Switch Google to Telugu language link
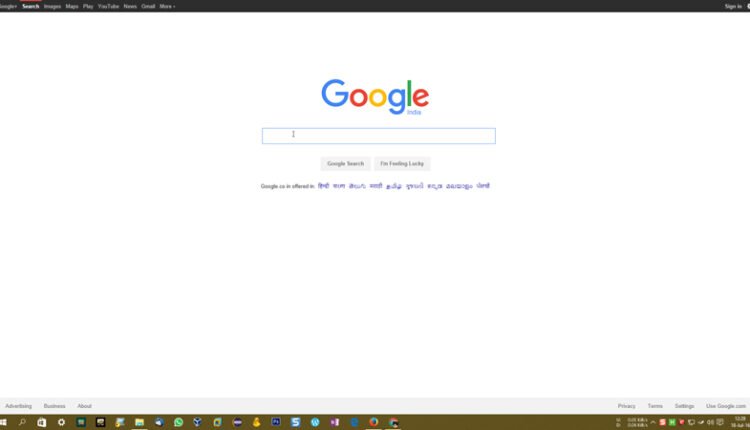The height and width of the screenshot is (430, 750). point(357,186)
